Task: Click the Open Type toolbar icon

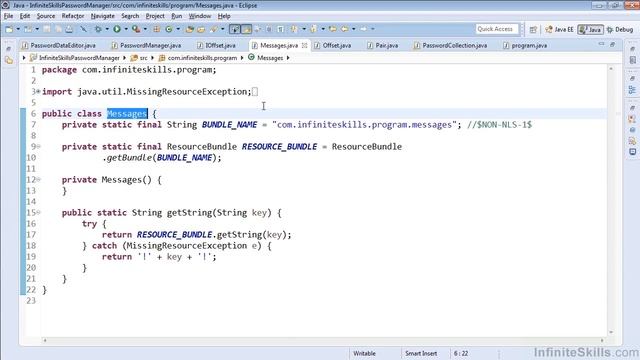Action: (x=189, y=29)
